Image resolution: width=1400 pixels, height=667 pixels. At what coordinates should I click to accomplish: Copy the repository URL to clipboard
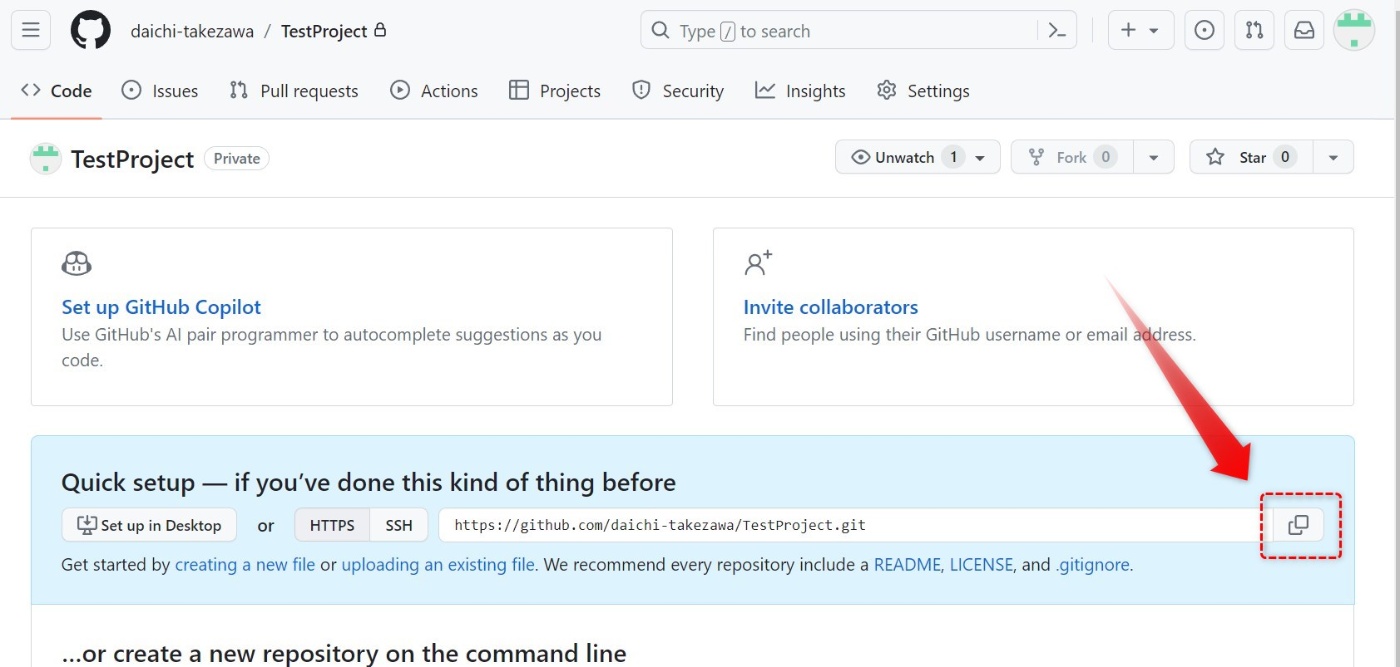pyautogui.click(x=1298, y=525)
